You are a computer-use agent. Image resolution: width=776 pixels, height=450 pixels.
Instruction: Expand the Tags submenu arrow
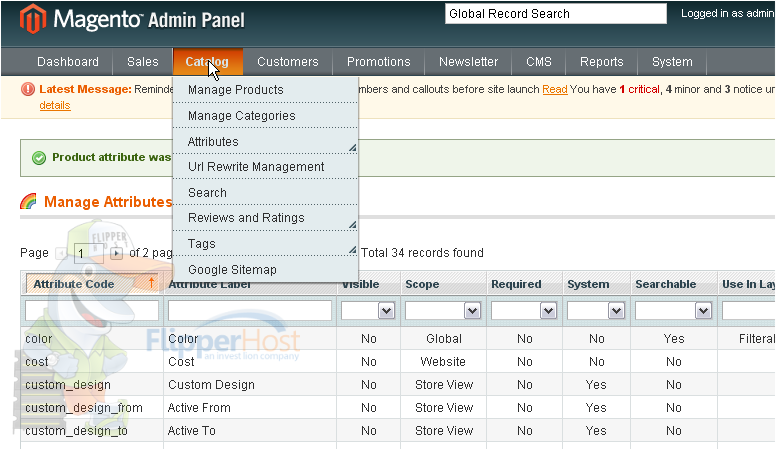click(352, 250)
